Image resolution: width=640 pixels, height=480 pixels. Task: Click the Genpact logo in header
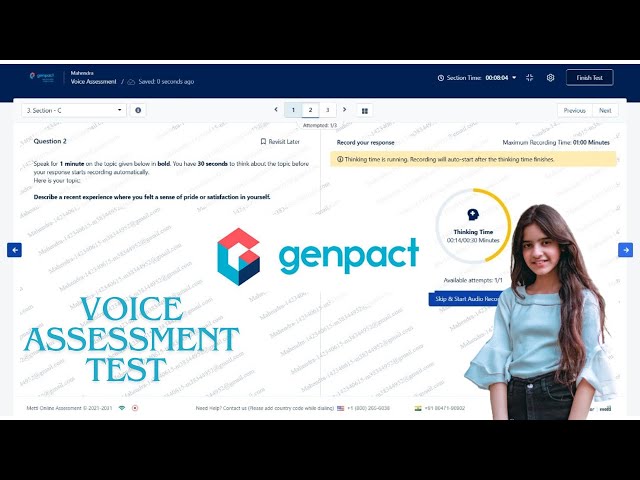tap(42, 77)
